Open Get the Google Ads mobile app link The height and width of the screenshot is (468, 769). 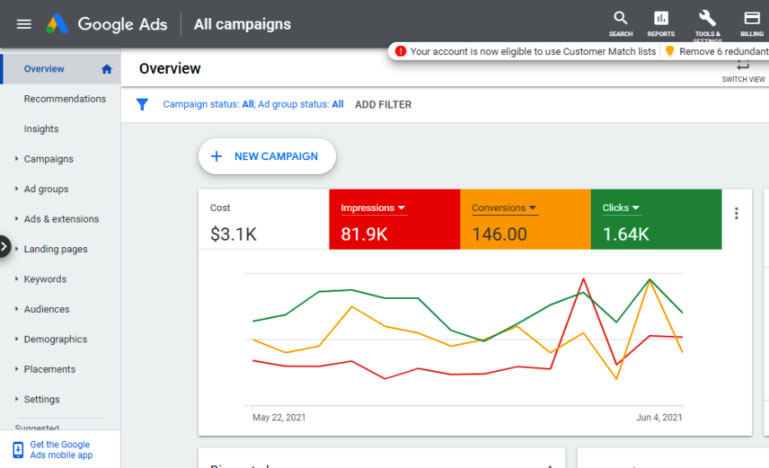tap(60, 449)
